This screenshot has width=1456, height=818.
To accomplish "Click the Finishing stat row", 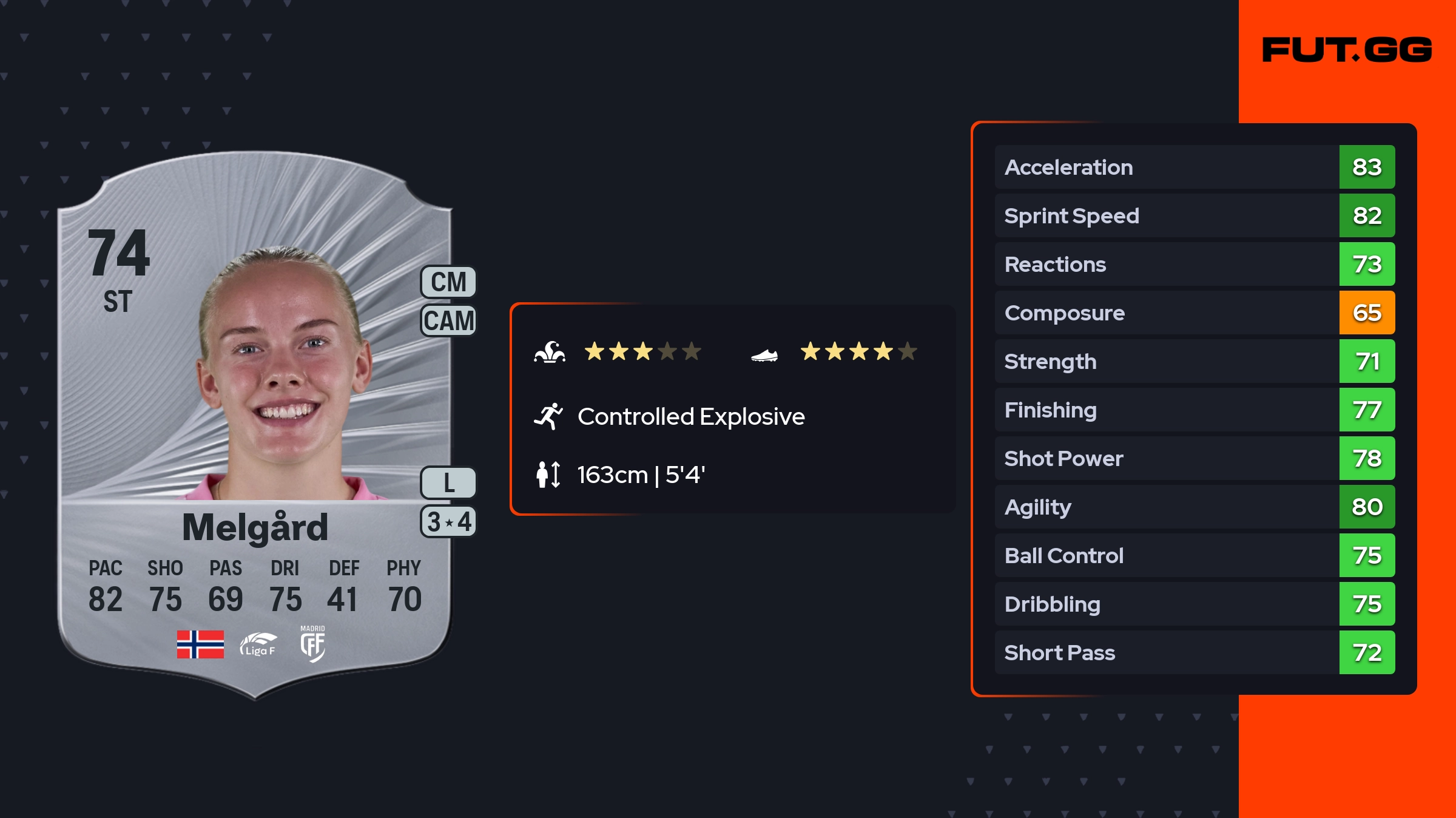I will (x=1166, y=410).
